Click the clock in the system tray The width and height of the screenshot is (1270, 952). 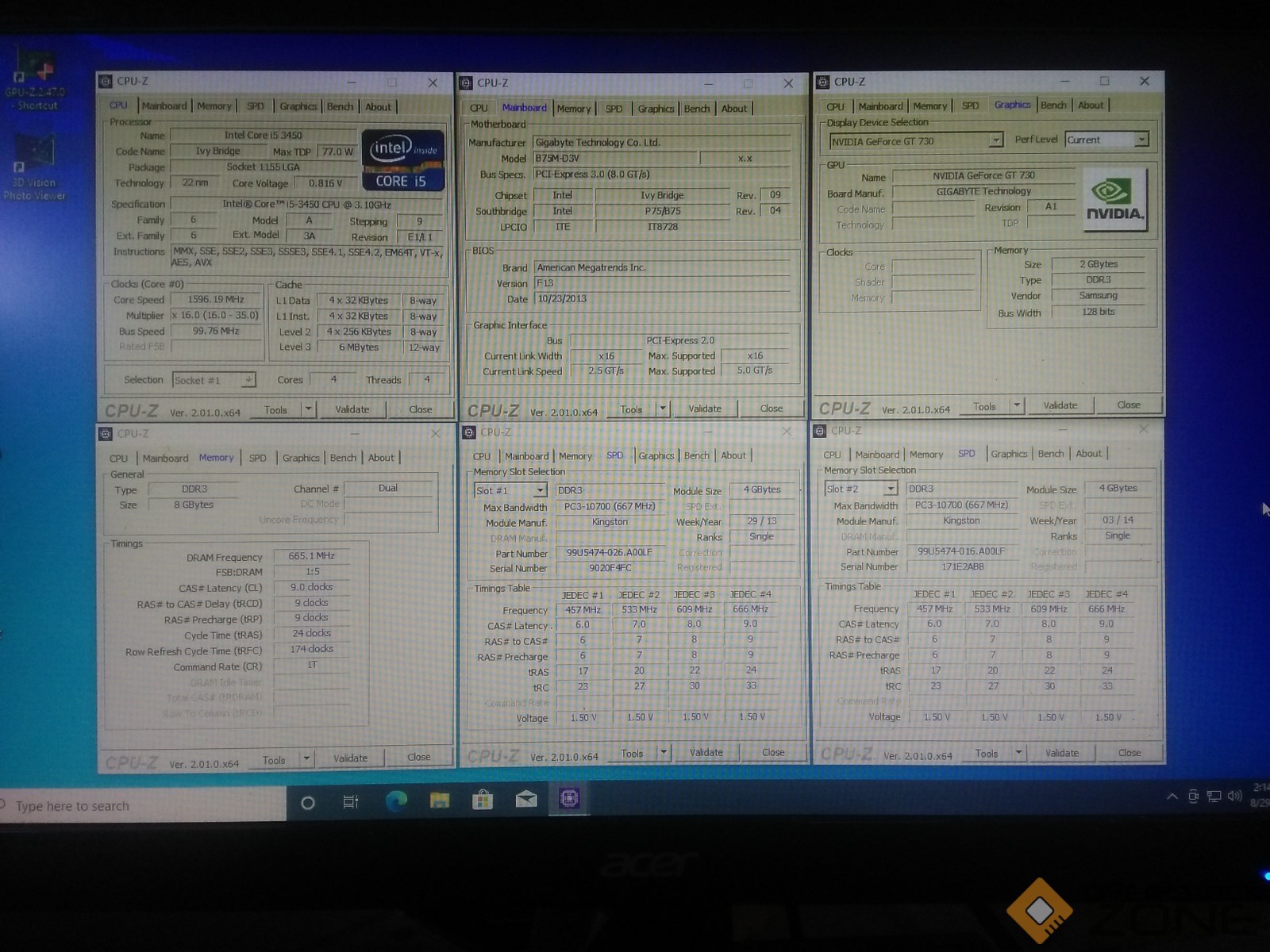click(1260, 795)
